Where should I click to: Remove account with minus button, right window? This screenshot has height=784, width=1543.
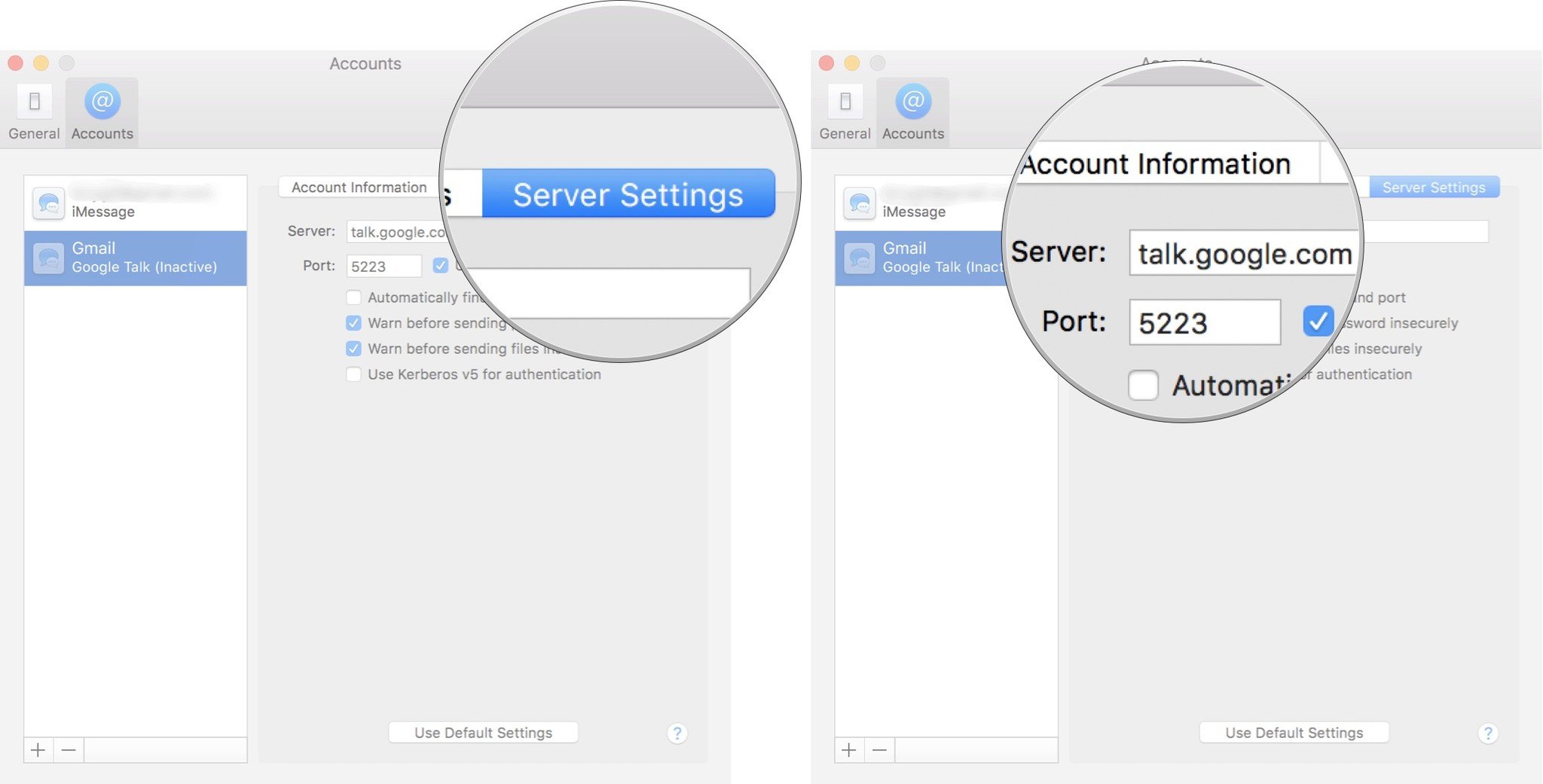(x=879, y=750)
